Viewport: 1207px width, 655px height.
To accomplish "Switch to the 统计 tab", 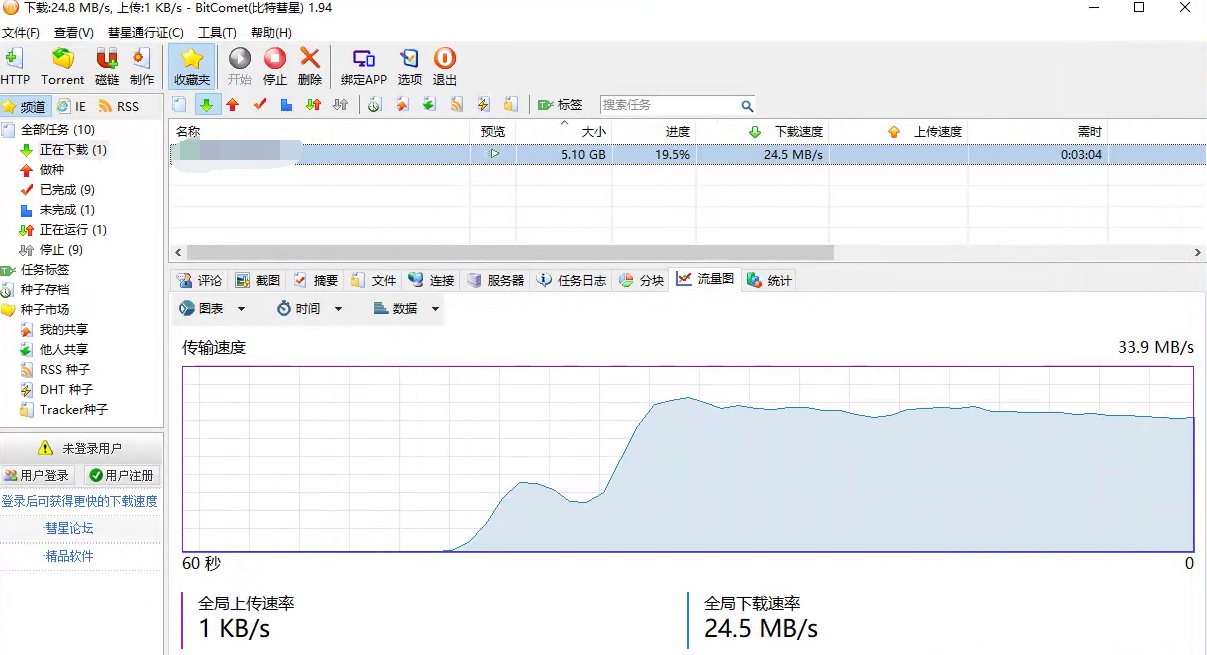I will click(x=770, y=280).
